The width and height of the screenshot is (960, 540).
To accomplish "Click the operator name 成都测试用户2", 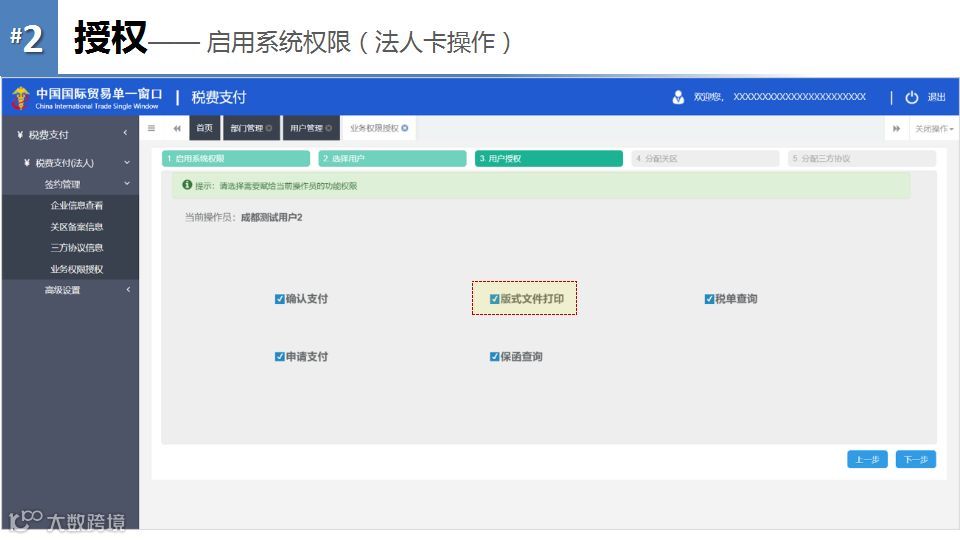I will click(271, 217).
